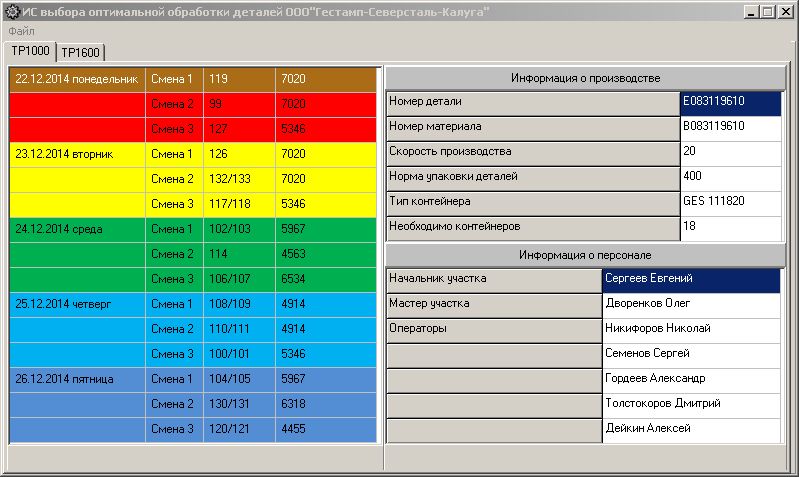Select cell 104/105

point(239,379)
